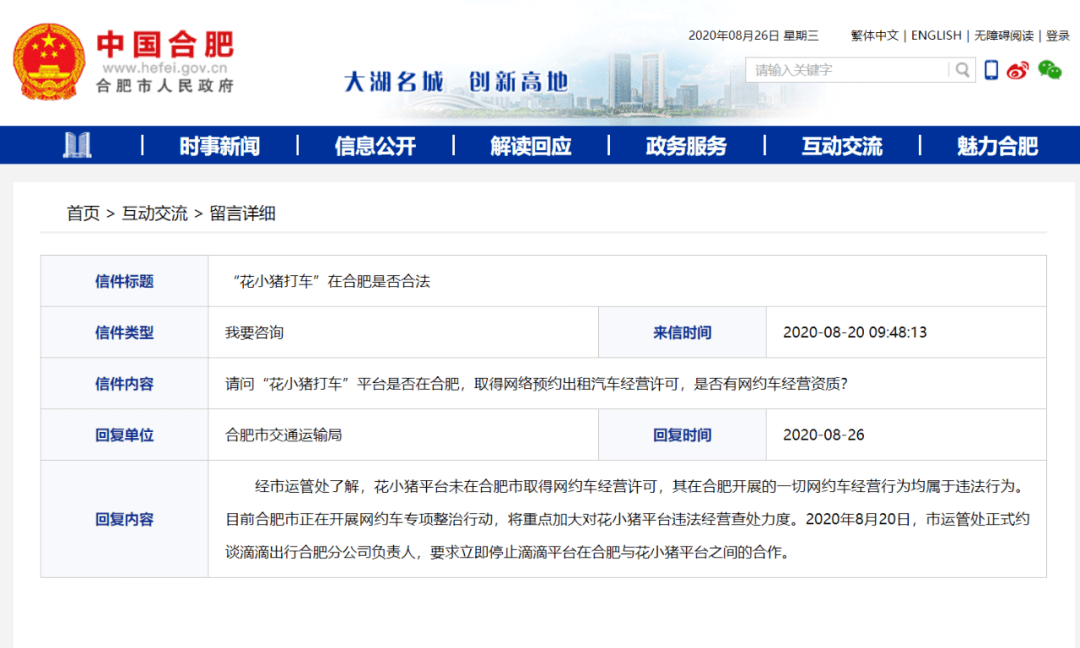Select 信件内容 label cell
1080x648 pixels.
[x=125, y=384]
